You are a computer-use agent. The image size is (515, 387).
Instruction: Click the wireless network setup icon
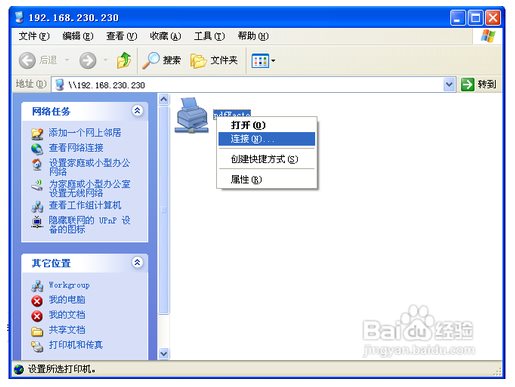coord(37,185)
